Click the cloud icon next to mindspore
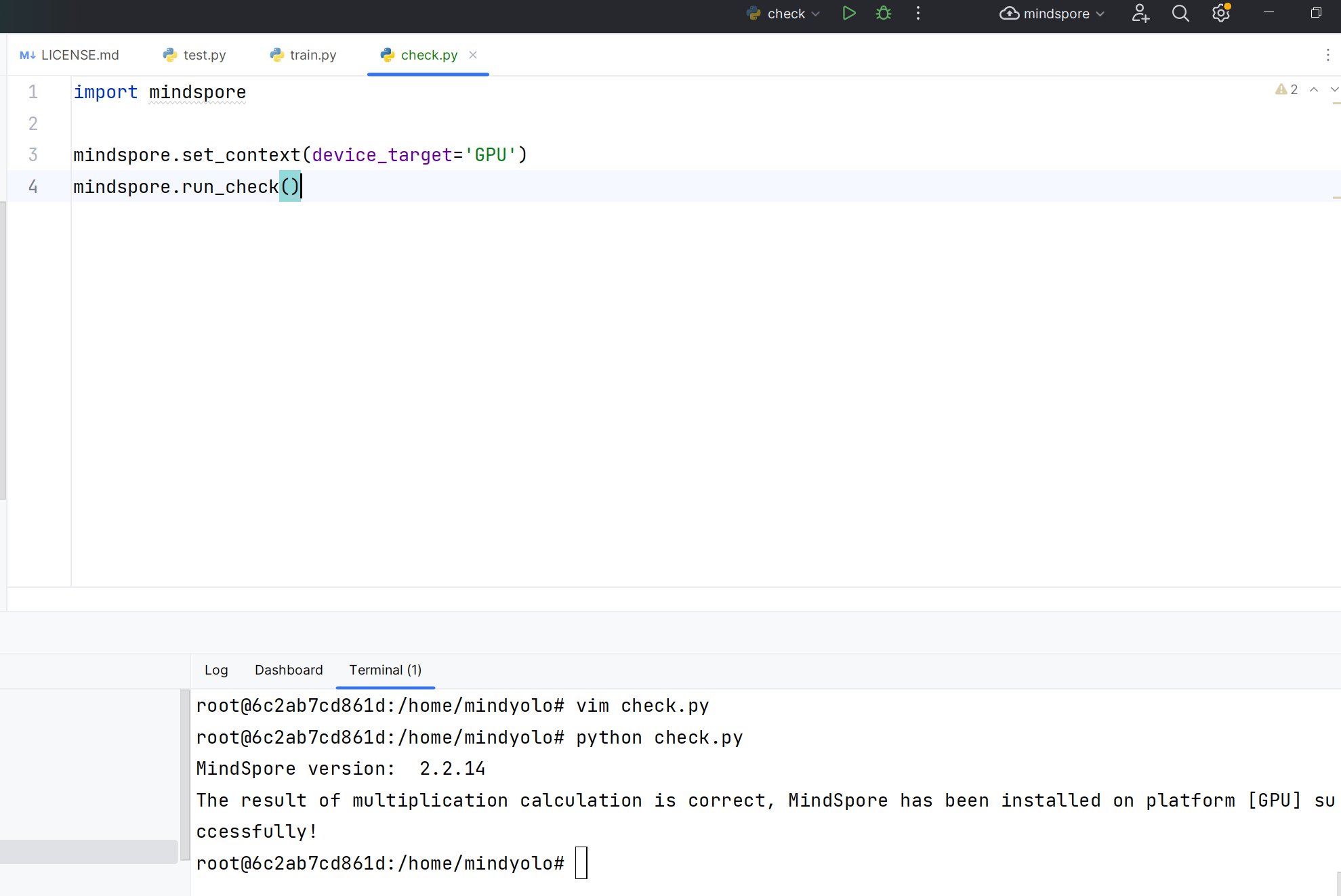The width and height of the screenshot is (1341, 896). 1009,13
